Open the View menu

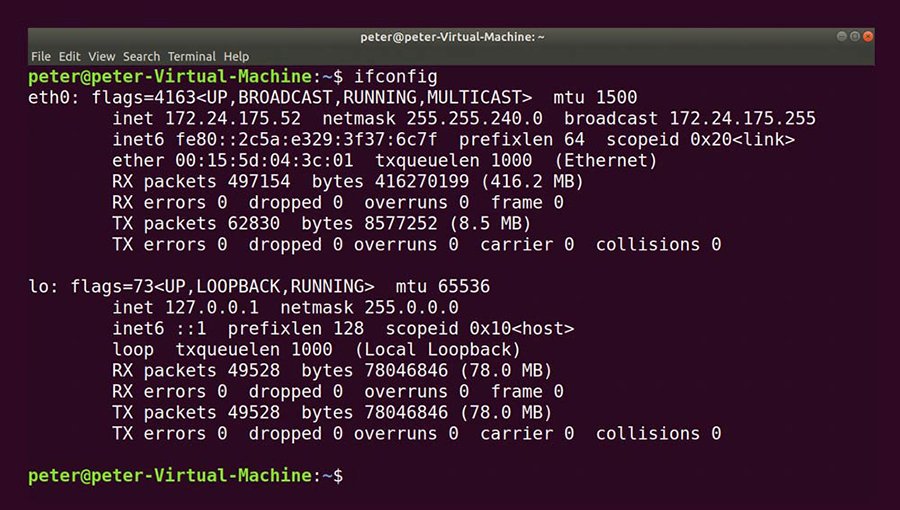(102, 57)
